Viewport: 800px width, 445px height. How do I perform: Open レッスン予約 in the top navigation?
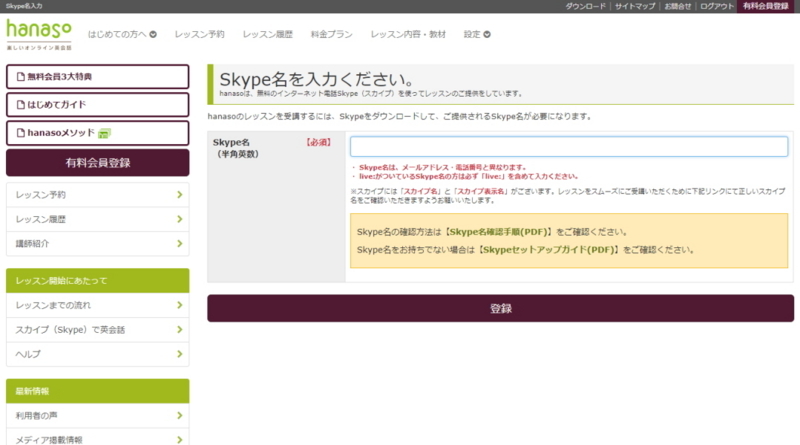(199, 34)
